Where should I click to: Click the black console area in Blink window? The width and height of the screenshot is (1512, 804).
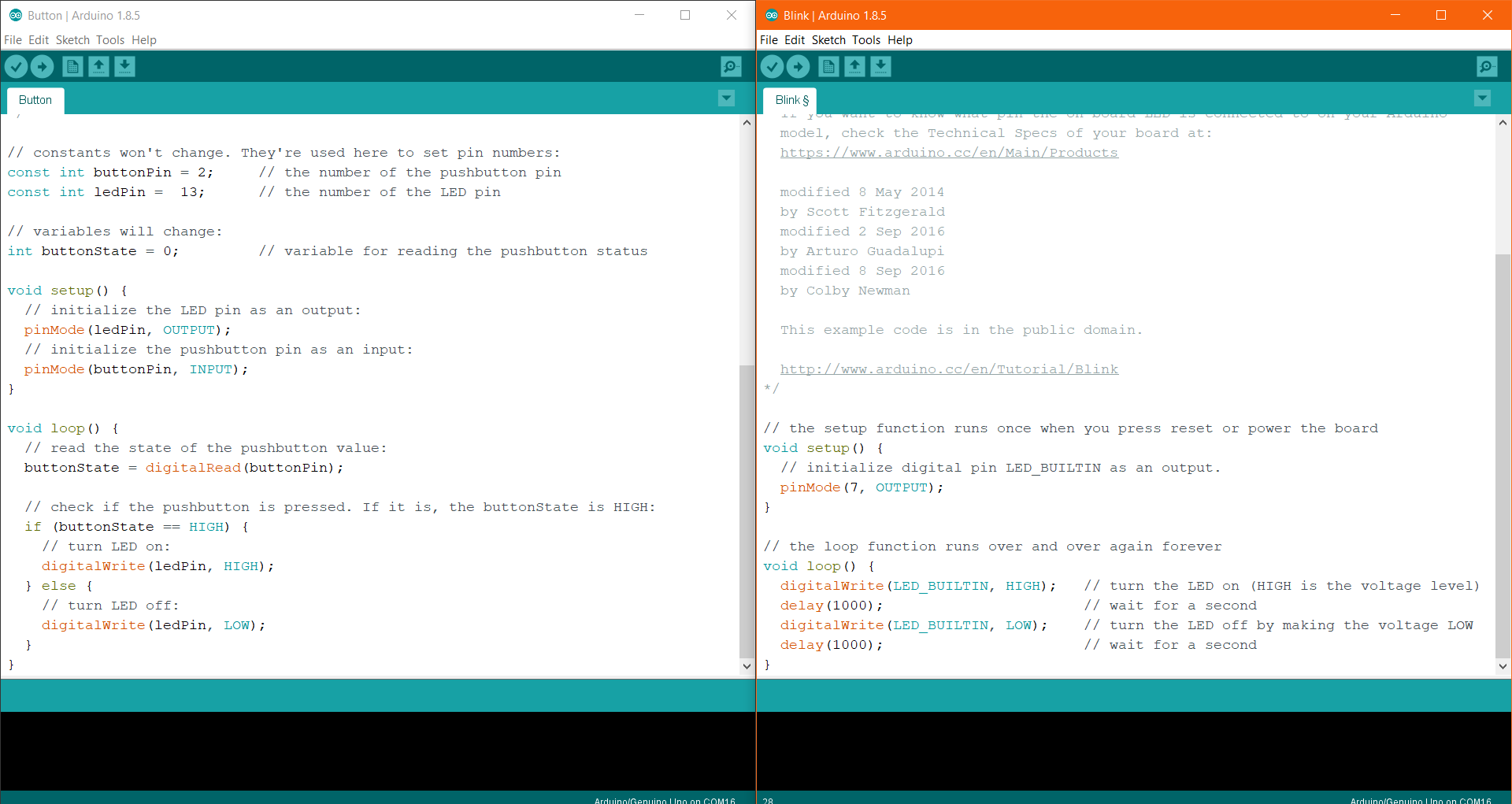(1134, 751)
